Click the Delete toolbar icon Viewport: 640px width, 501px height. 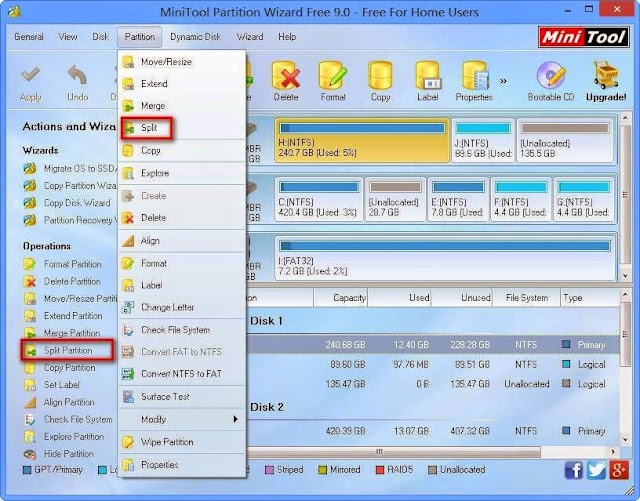pos(286,76)
